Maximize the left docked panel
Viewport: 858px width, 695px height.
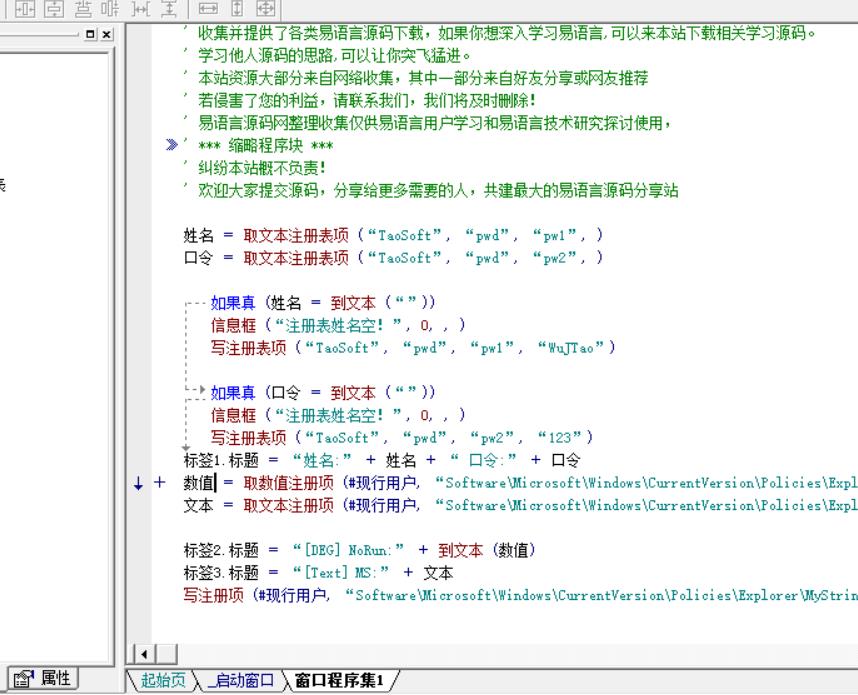pos(91,34)
